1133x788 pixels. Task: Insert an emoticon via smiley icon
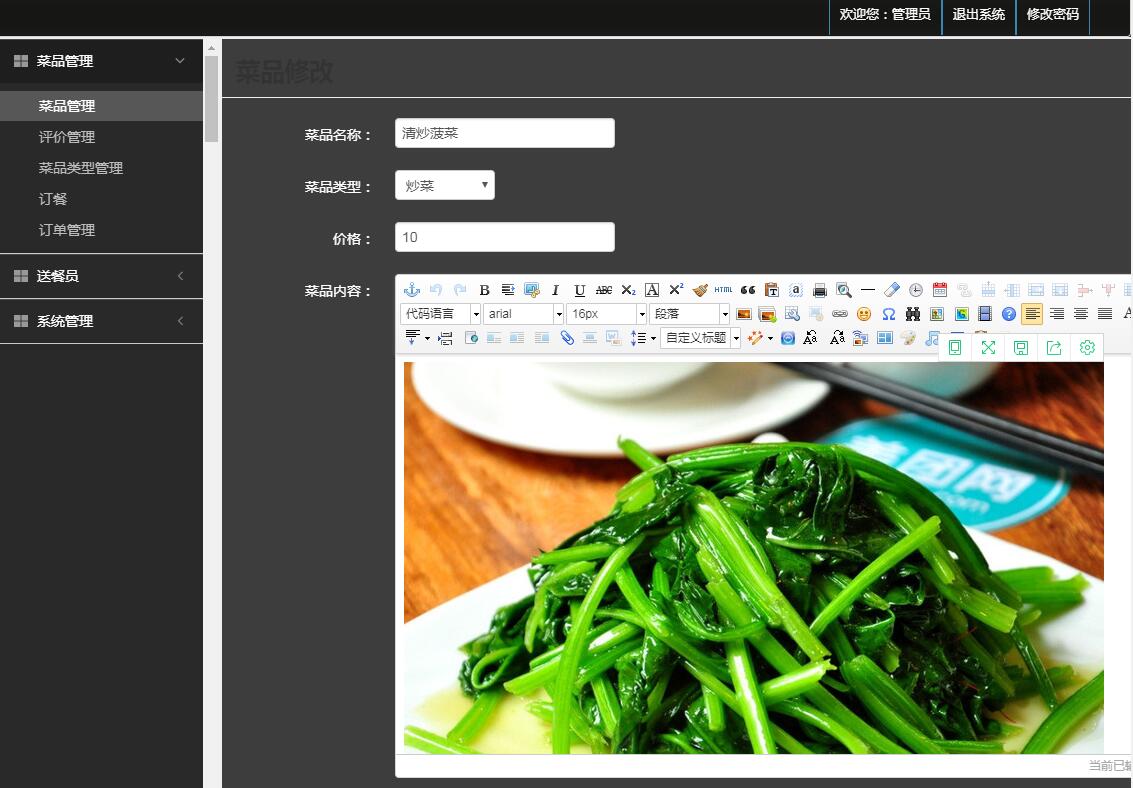click(864, 314)
